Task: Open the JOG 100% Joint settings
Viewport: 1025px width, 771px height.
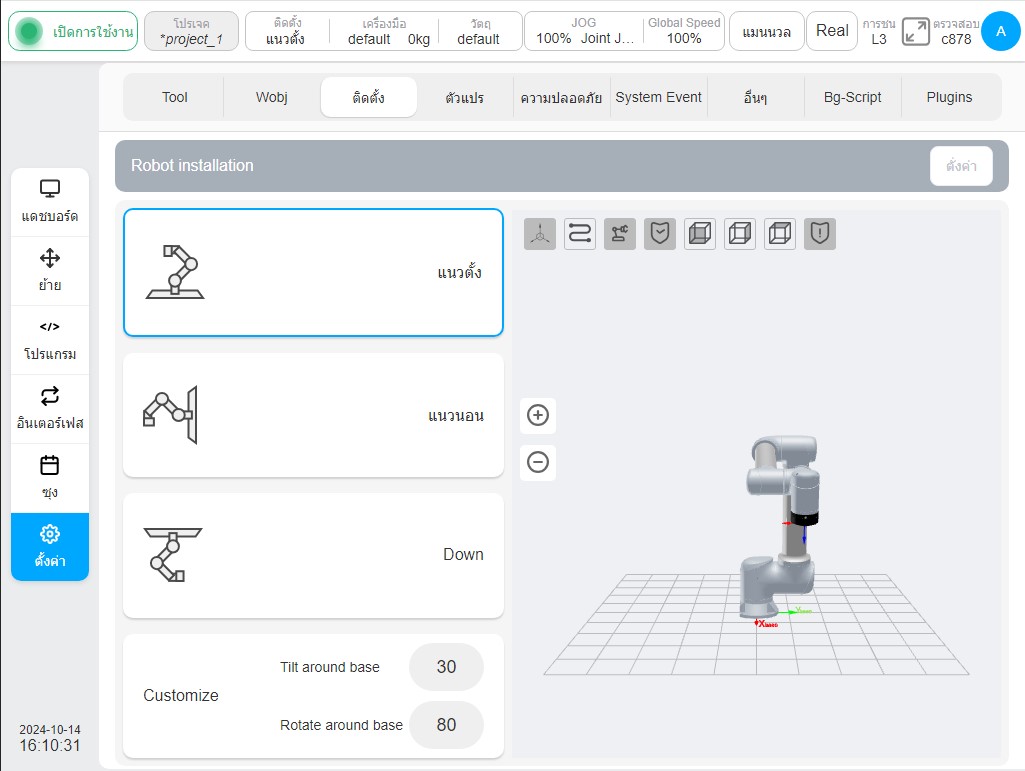Action: 584,31
